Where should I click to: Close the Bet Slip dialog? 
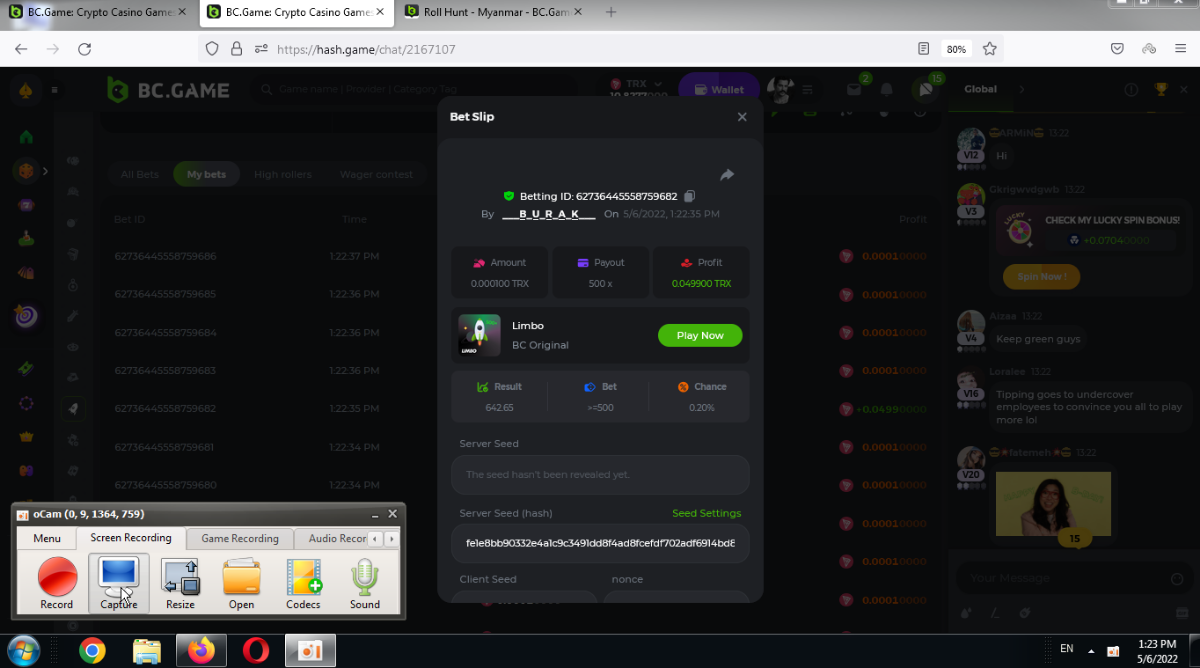click(x=742, y=117)
